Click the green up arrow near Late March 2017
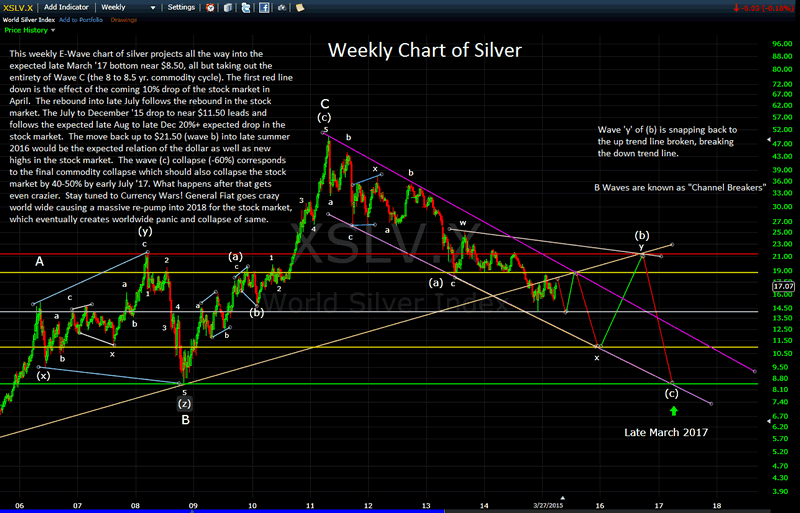Image resolution: width=800 pixels, height=513 pixels. click(673, 411)
